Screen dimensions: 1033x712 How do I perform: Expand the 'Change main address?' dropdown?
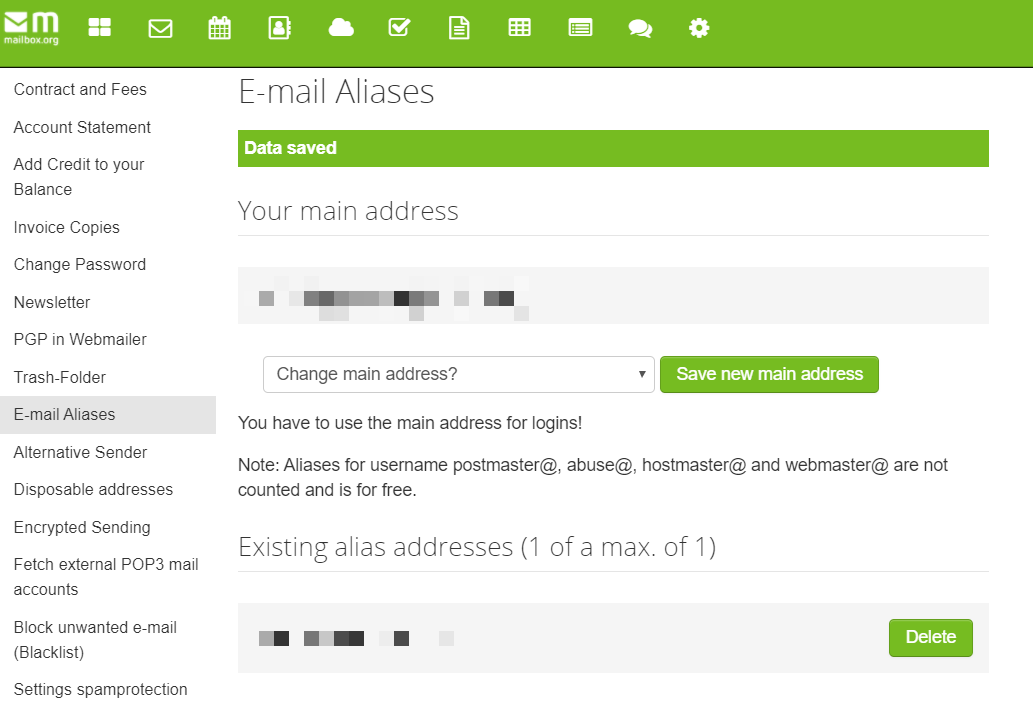point(458,375)
